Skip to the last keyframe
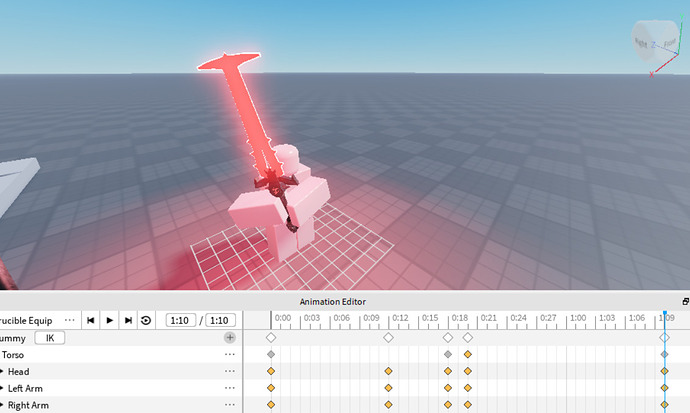690x413 pixels. tap(128, 320)
